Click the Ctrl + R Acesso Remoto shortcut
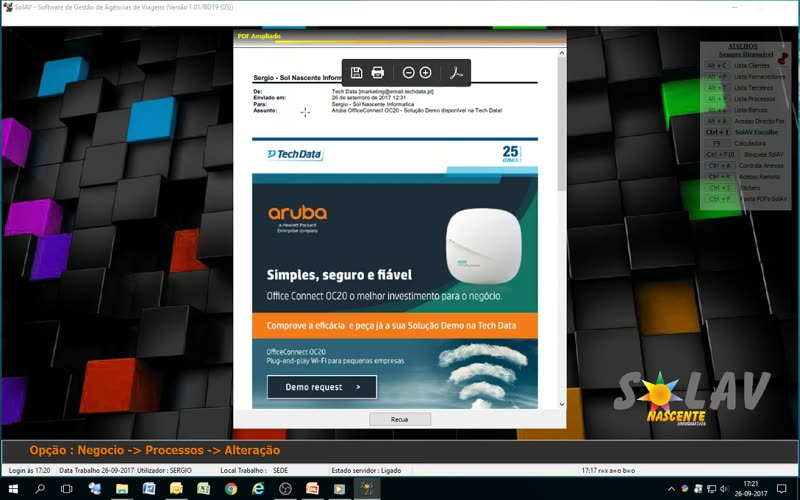 pos(743,177)
